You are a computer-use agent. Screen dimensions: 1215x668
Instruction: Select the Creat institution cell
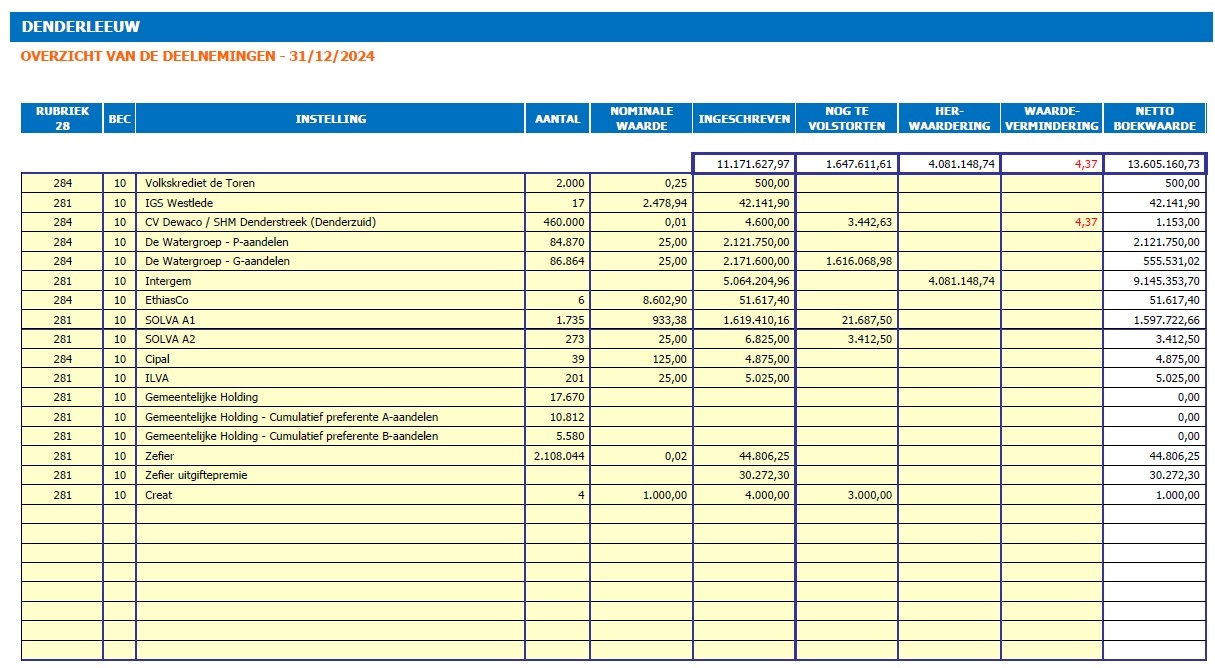coord(330,495)
